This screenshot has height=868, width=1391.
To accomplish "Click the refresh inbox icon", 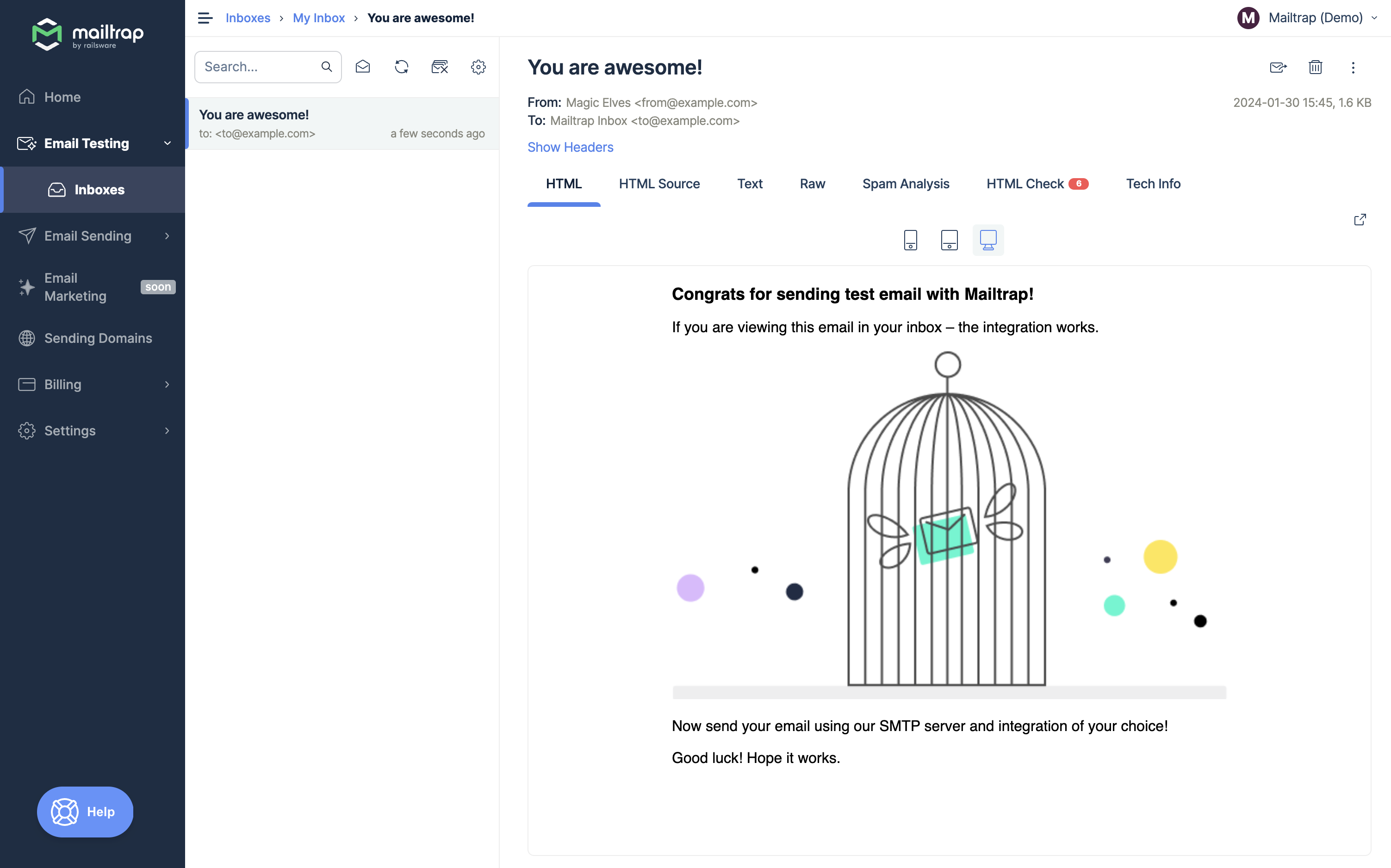I will tap(401, 67).
